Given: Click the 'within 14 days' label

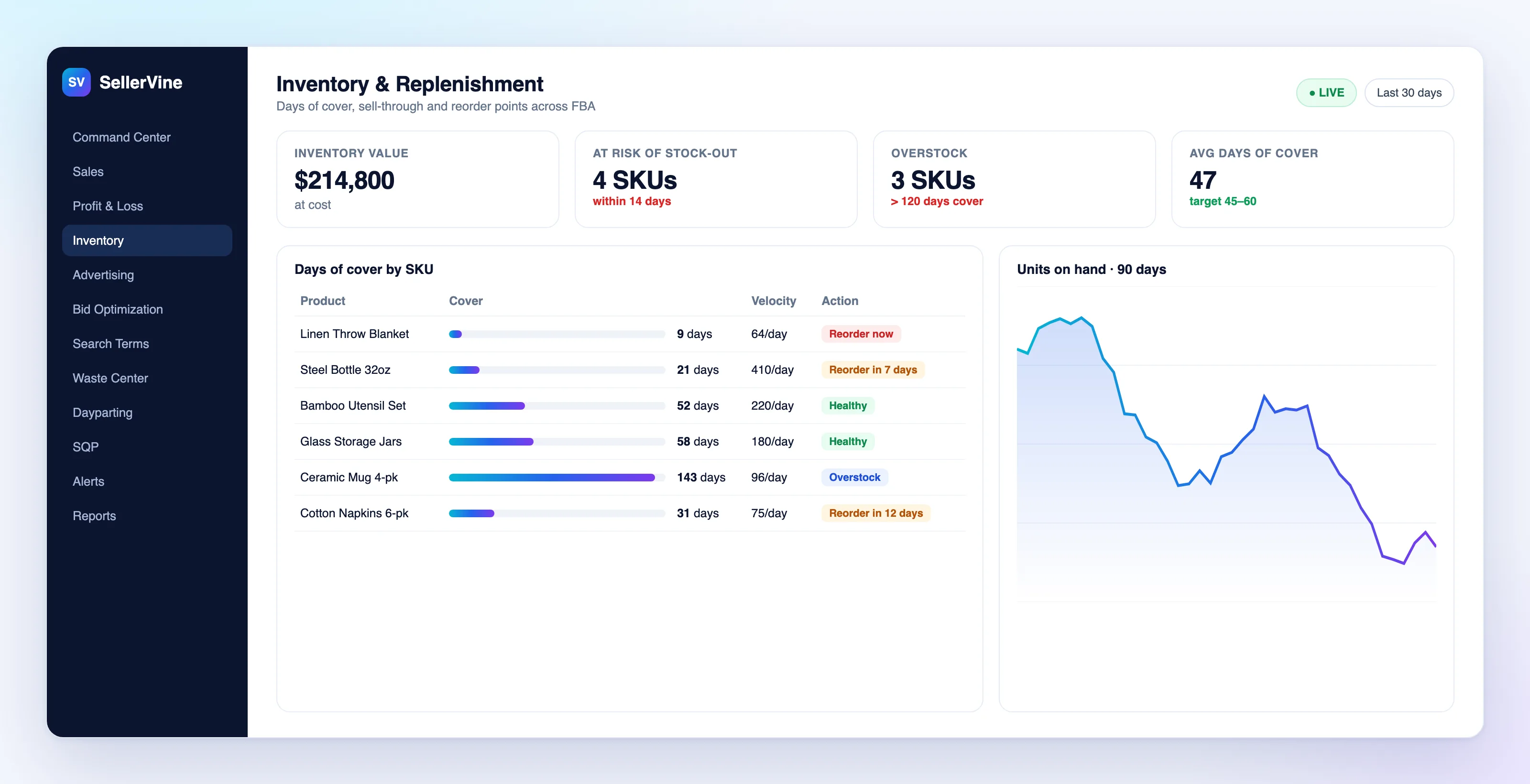Looking at the screenshot, I should click(631, 201).
